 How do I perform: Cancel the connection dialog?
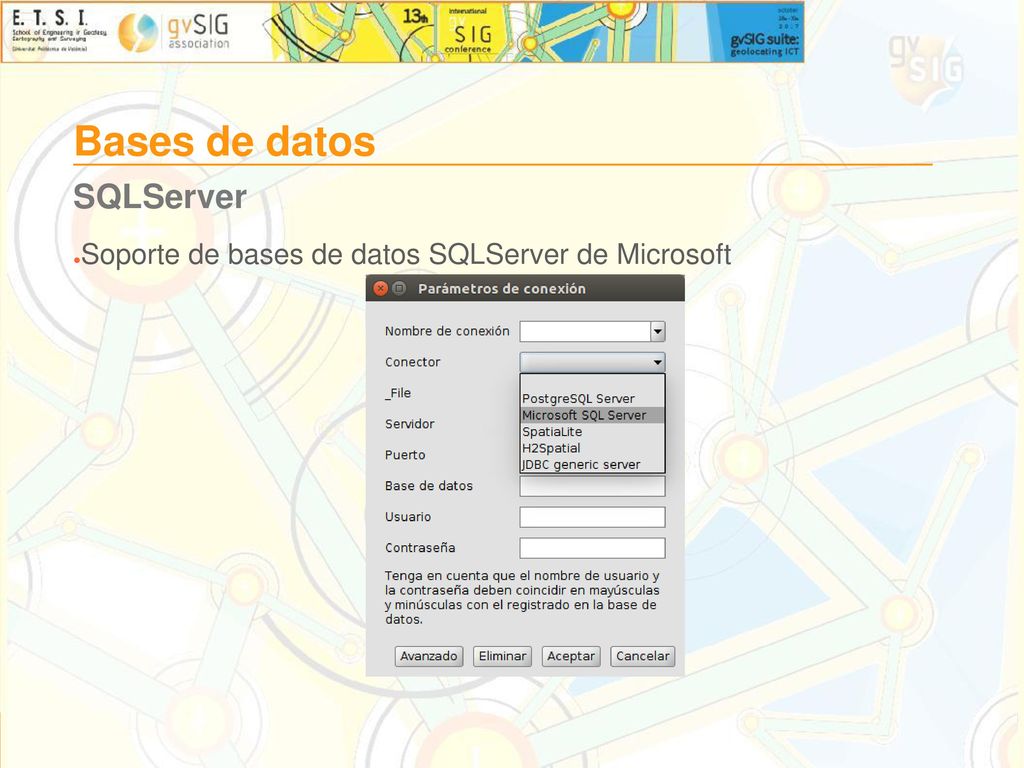click(x=643, y=656)
